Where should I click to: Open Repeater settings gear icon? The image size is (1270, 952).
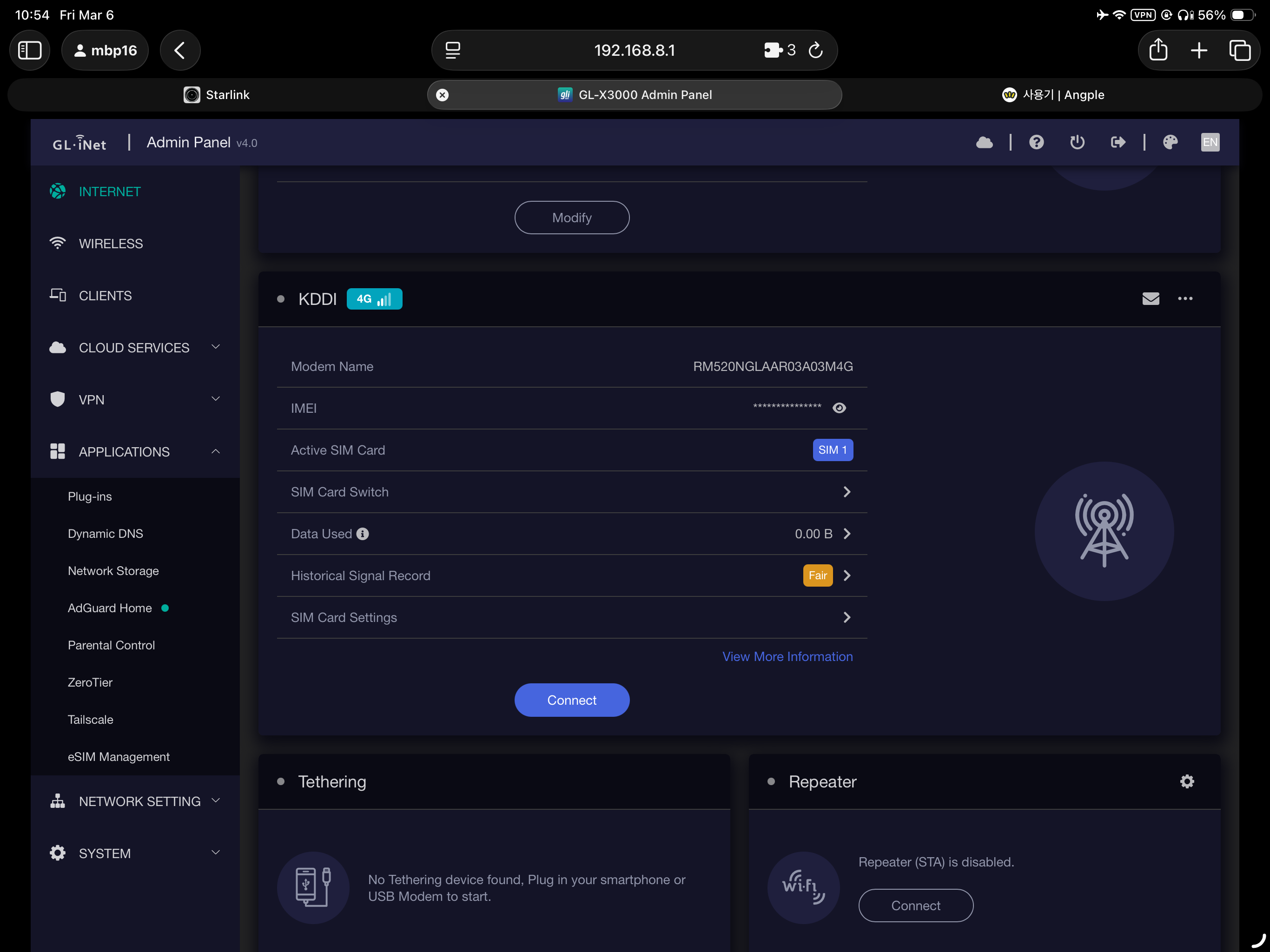point(1187,781)
